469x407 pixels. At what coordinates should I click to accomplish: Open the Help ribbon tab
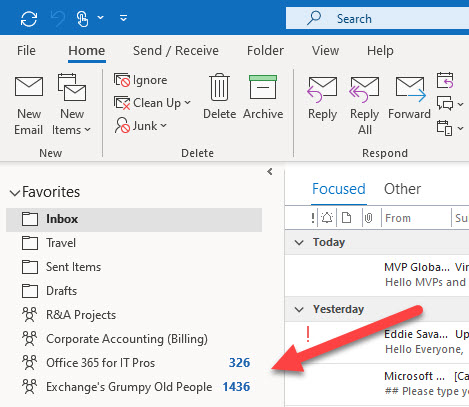click(x=380, y=51)
